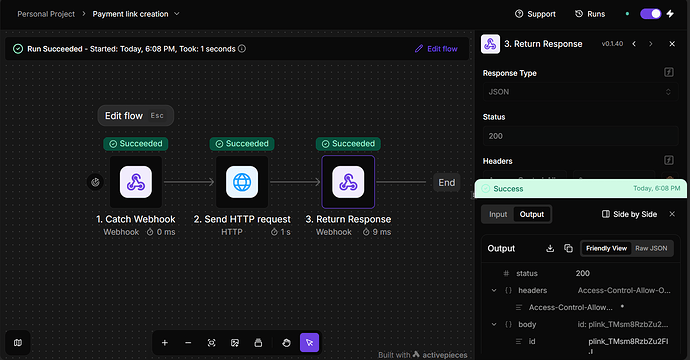690x360 pixels.
Task: Toggle the flow enabled switch
Action: [650, 14]
